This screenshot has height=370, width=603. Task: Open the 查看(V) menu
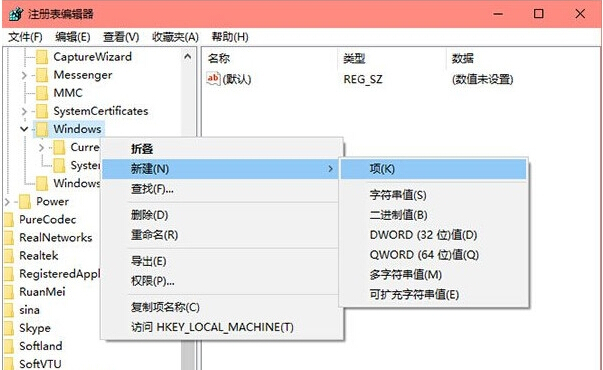121,37
